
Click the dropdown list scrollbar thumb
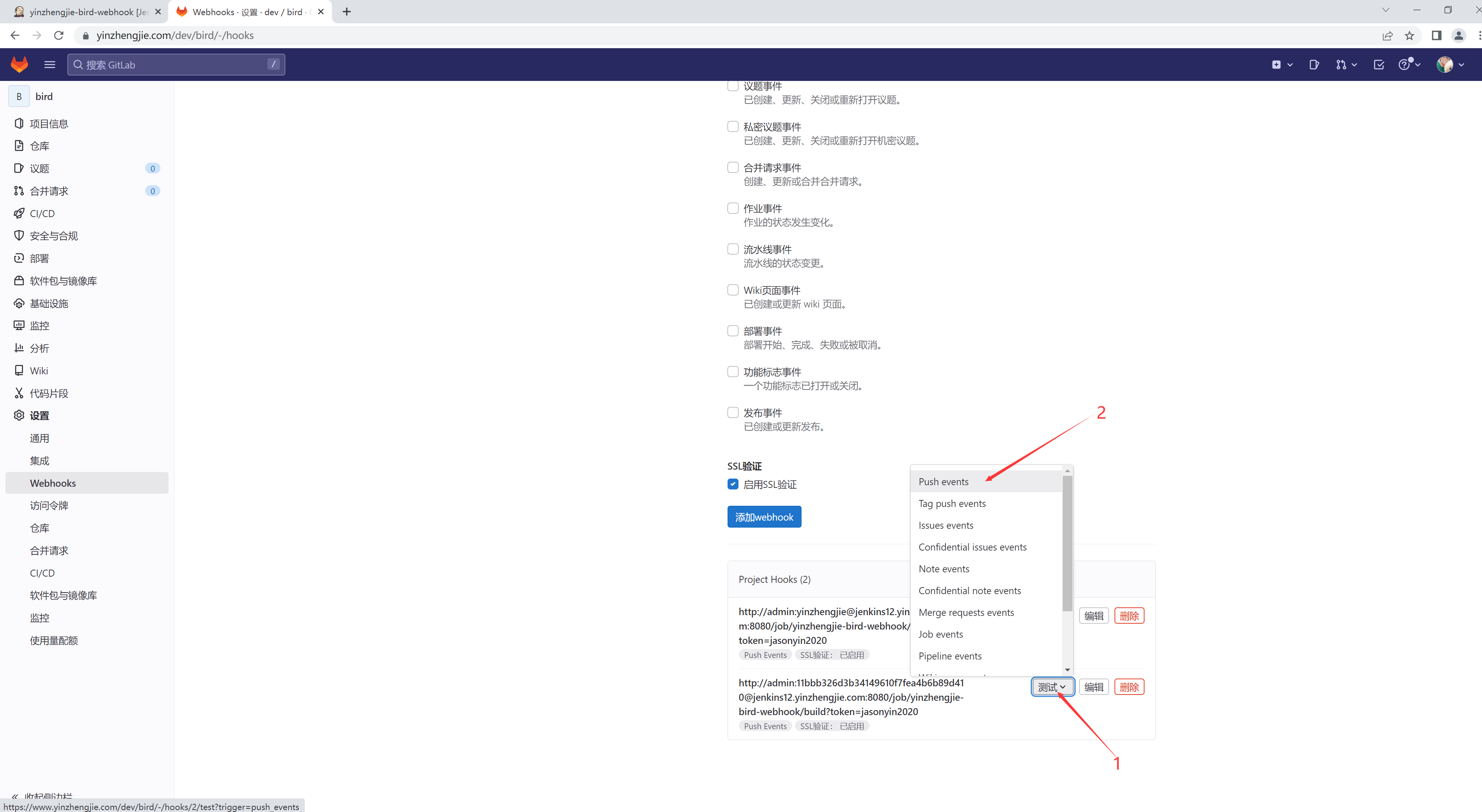(1067, 544)
